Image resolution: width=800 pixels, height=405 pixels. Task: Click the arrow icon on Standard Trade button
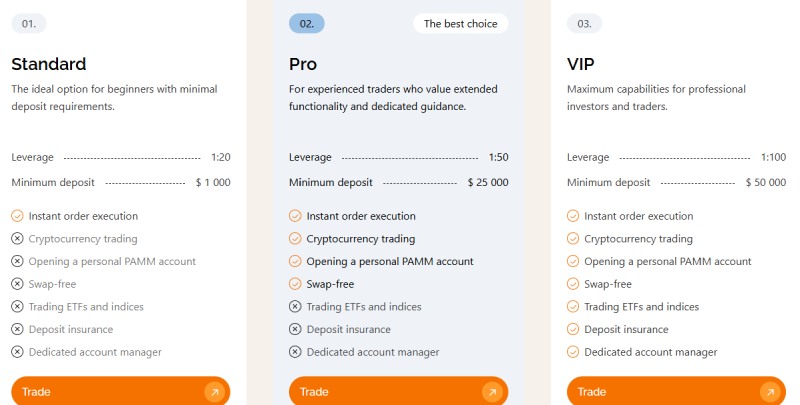pyautogui.click(x=214, y=392)
